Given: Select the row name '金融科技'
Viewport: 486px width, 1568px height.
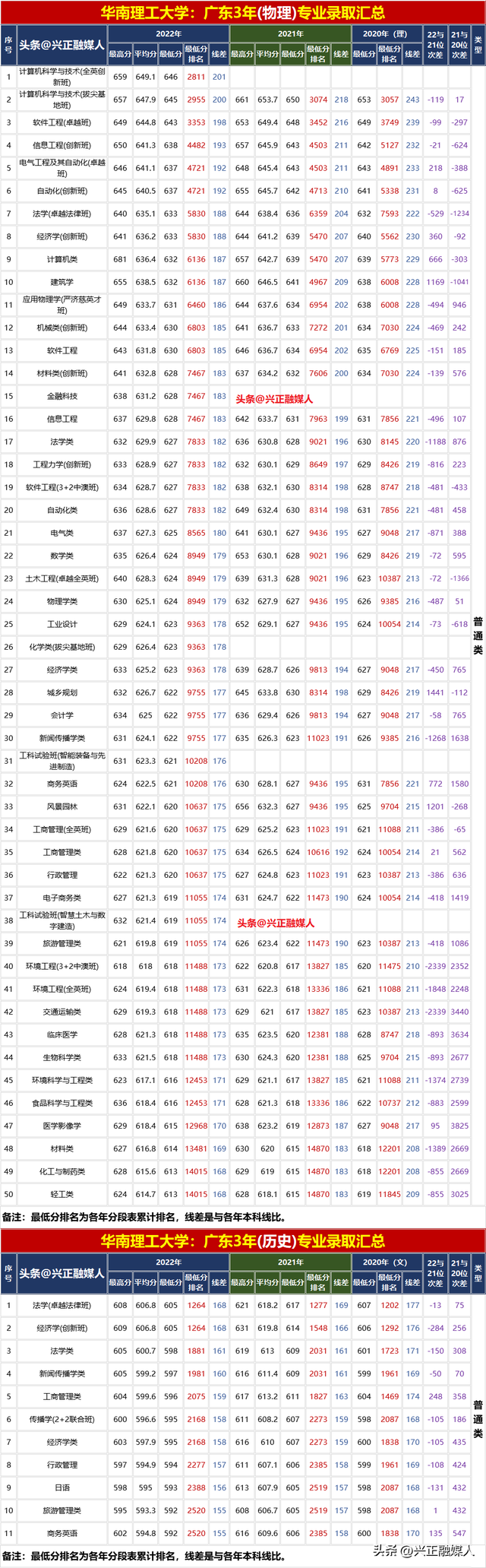Looking at the screenshot, I should coord(62,396).
